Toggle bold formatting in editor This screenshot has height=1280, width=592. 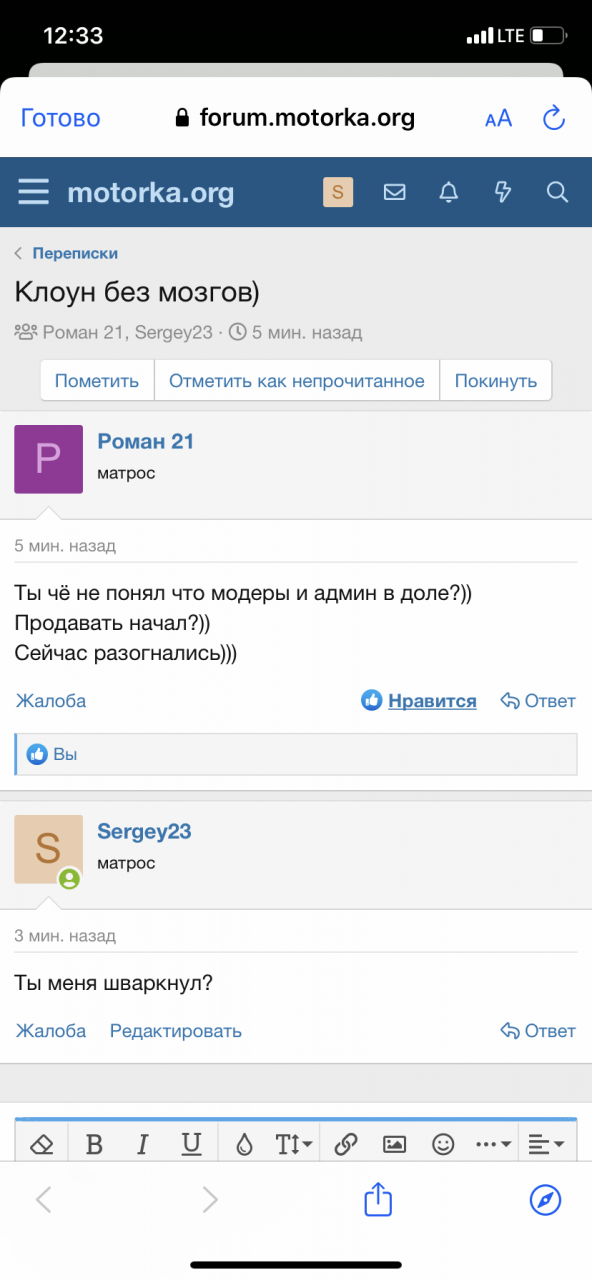click(x=94, y=1144)
